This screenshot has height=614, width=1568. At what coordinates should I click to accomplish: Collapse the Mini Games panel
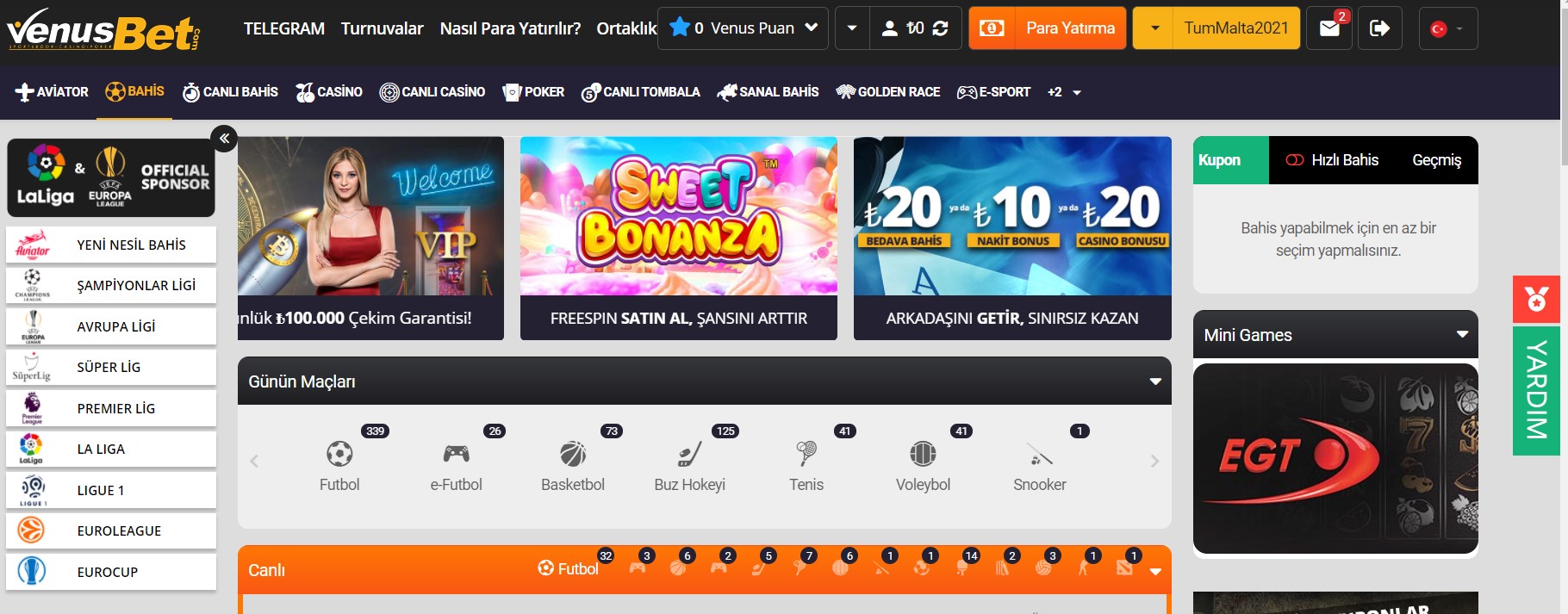pyautogui.click(x=1462, y=334)
